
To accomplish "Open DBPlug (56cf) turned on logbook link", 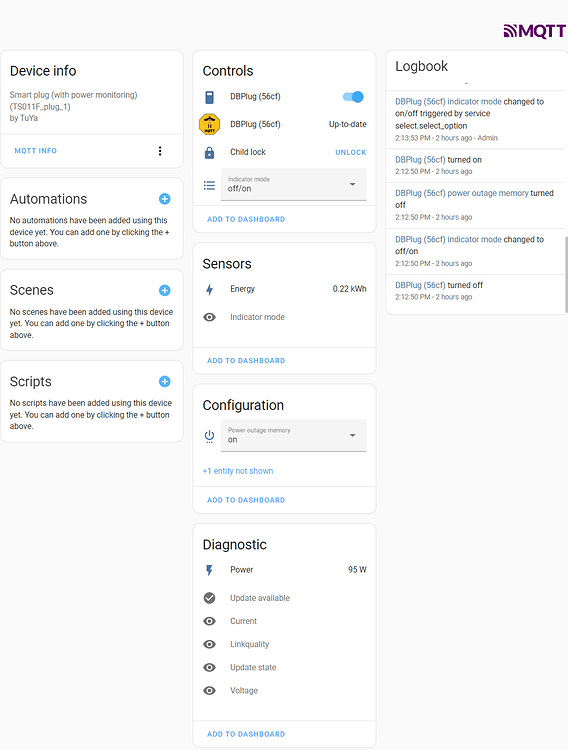I will click(420, 160).
